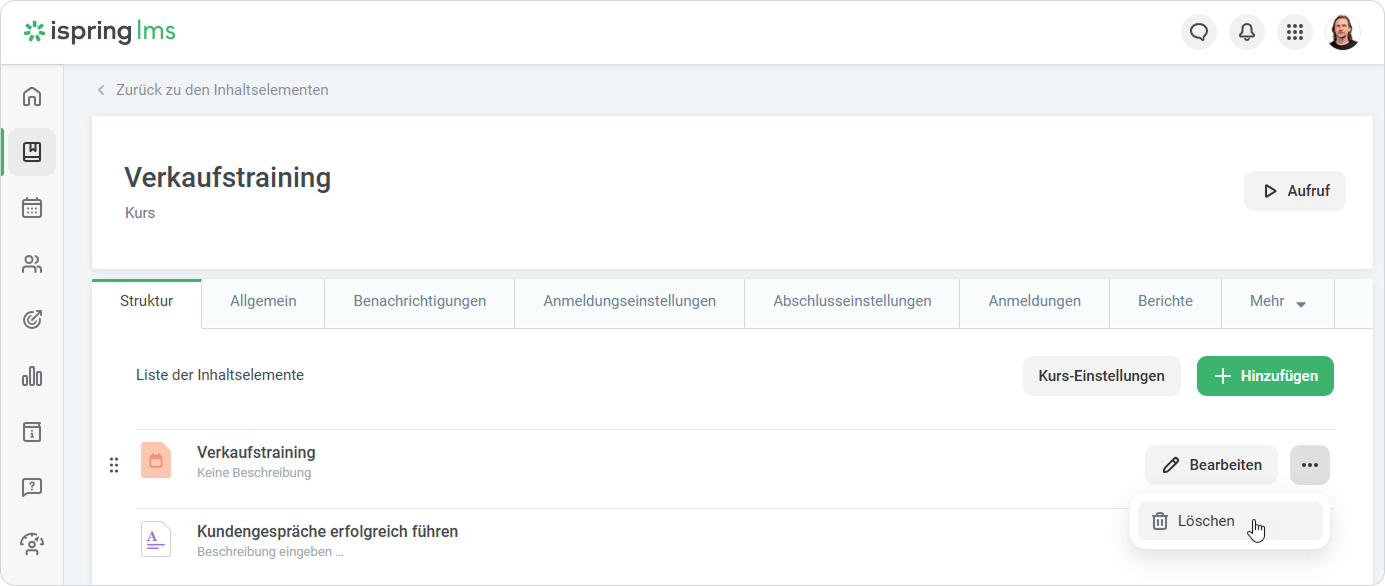This screenshot has width=1385, height=586.
Task: Open the calendar icon in sidebar
Action: pyautogui.click(x=32, y=208)
